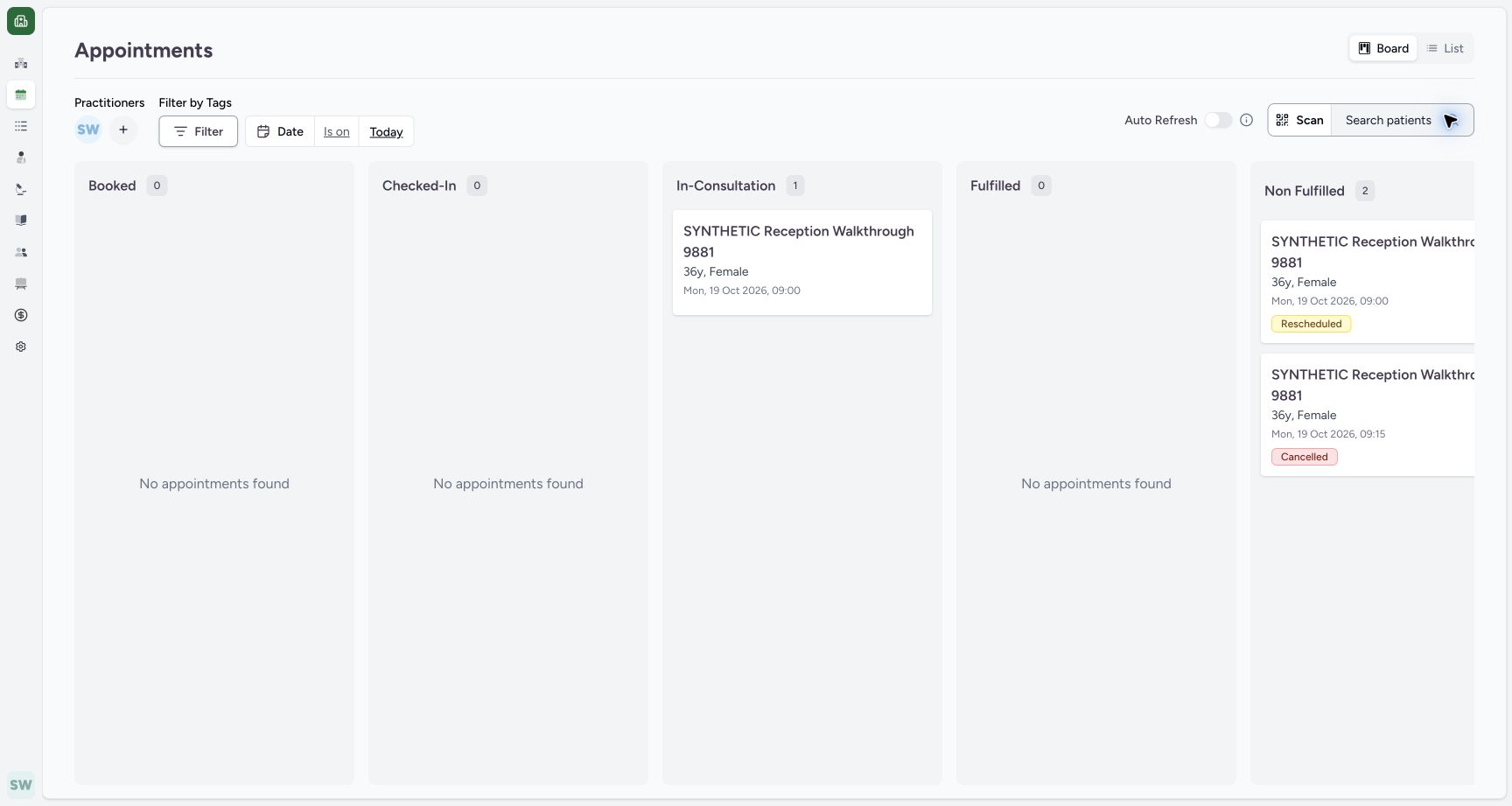Open the patient person sidebar icon
This screenshot has width=1512, height=806.
pyautogui.click(x=21, y=158)
